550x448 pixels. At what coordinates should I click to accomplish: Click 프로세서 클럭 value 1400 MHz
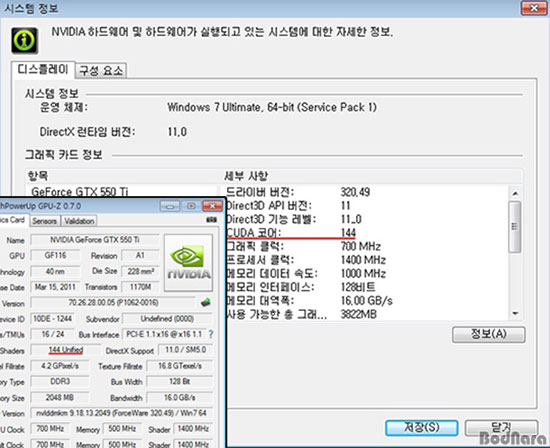363,260
